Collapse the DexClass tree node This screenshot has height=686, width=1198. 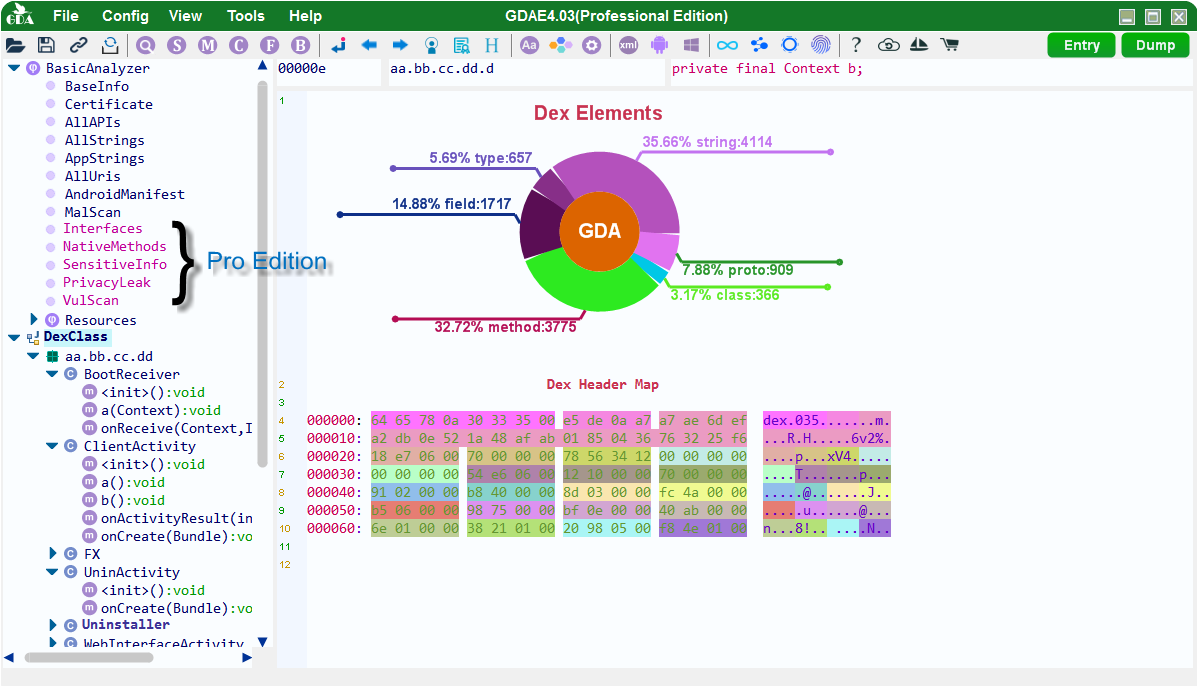(14, 337)
